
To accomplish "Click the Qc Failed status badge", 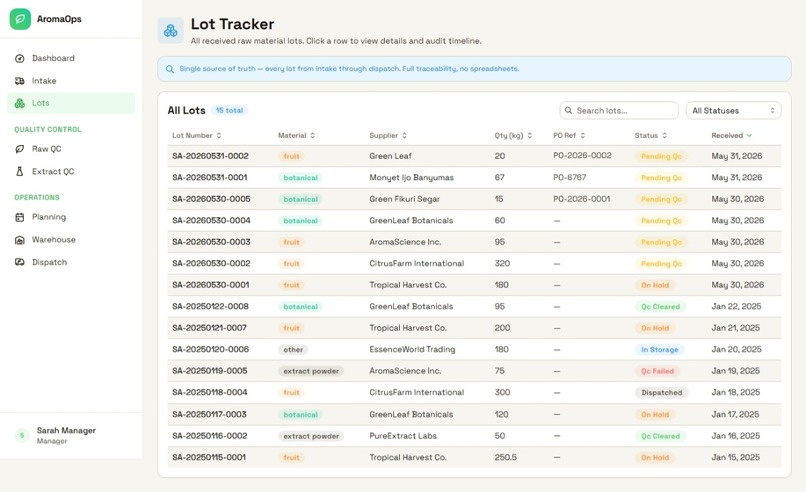I will click(x=657, y=371).
